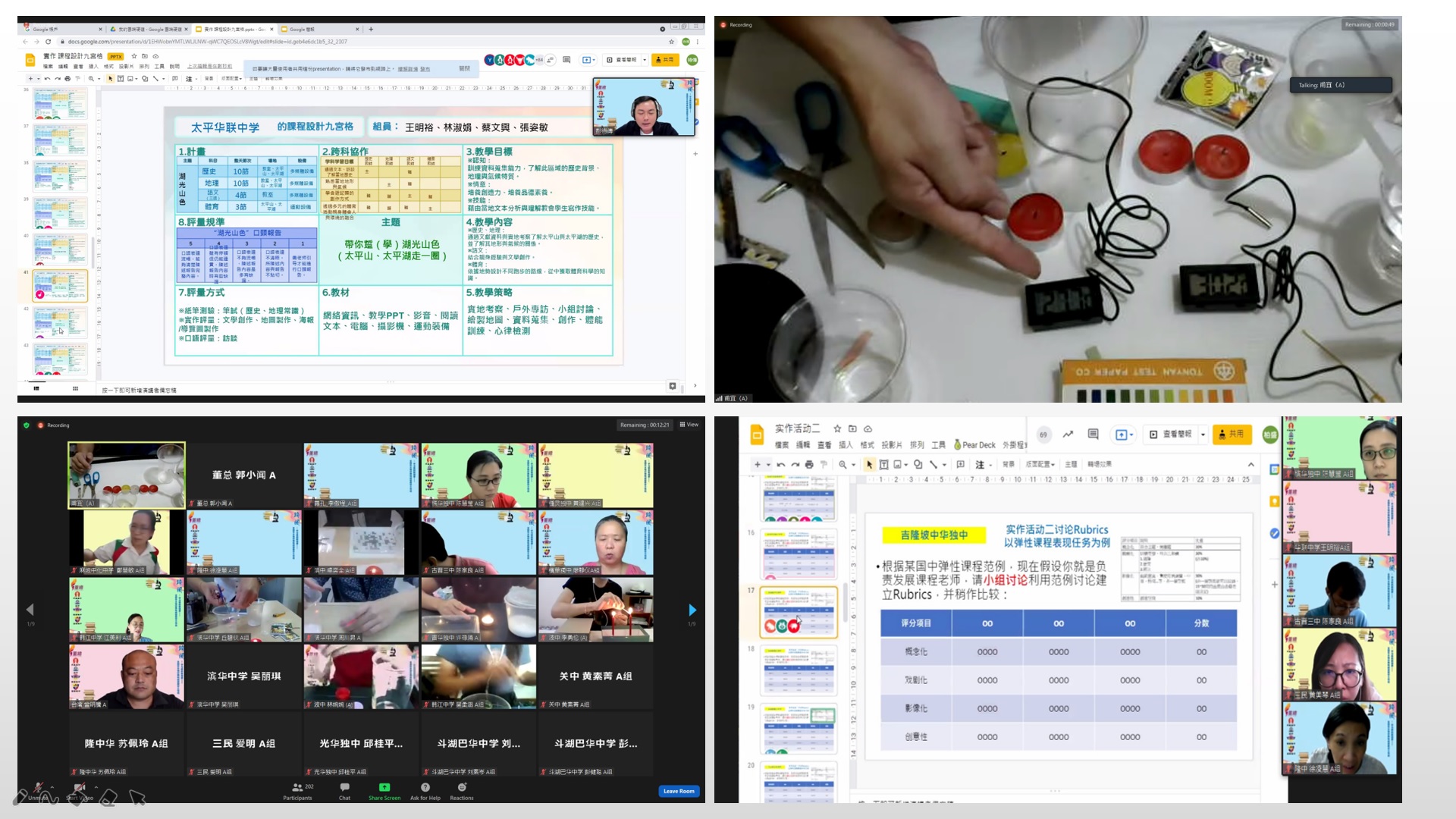The height and width of the screenshot is (819, 1456).
Task: Switch to grid view at filmstrip bottom
Action: click(x=75, y=388)
